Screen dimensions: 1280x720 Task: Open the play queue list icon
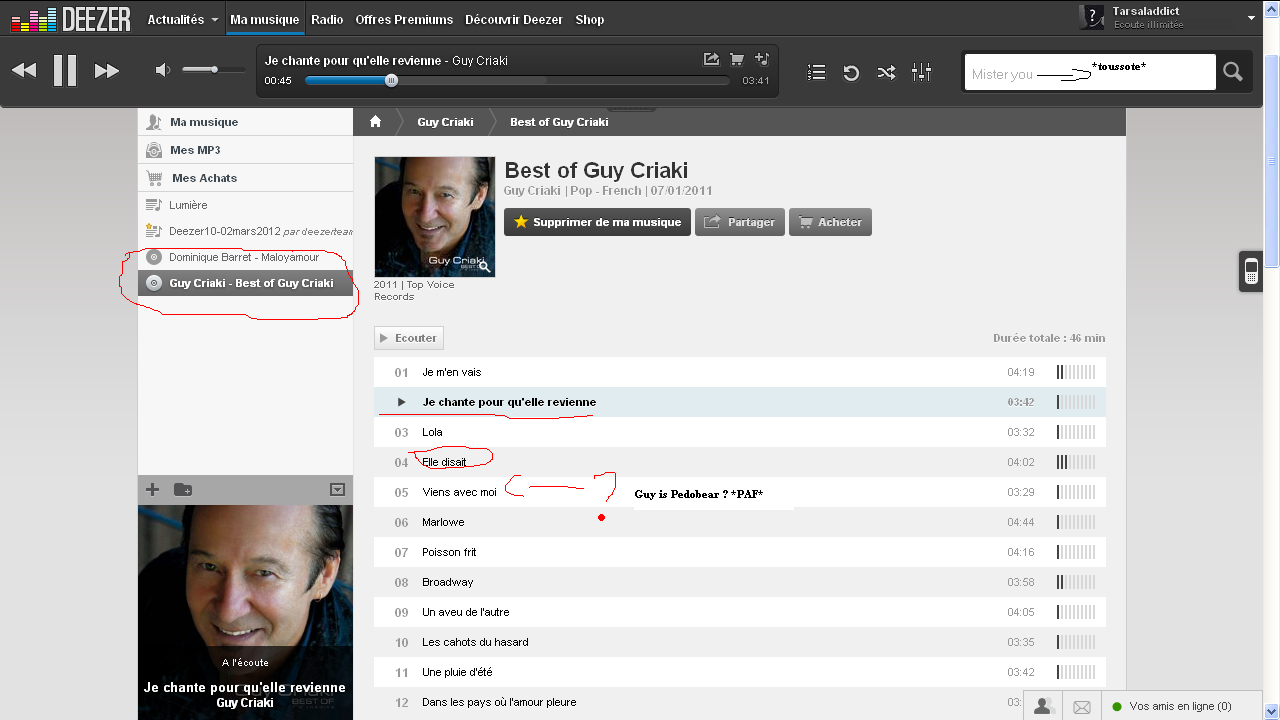[x=817, y=72]
